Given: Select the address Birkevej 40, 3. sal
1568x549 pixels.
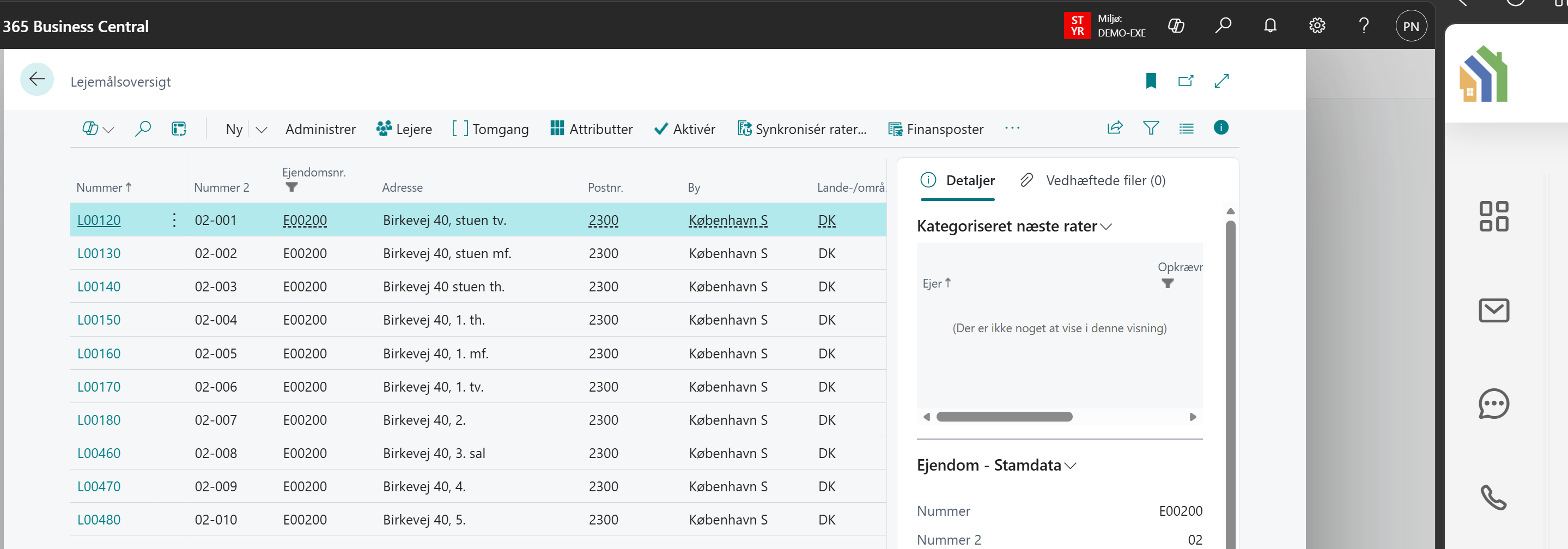Looking at the screenshot, I should (x=434, y=453).
